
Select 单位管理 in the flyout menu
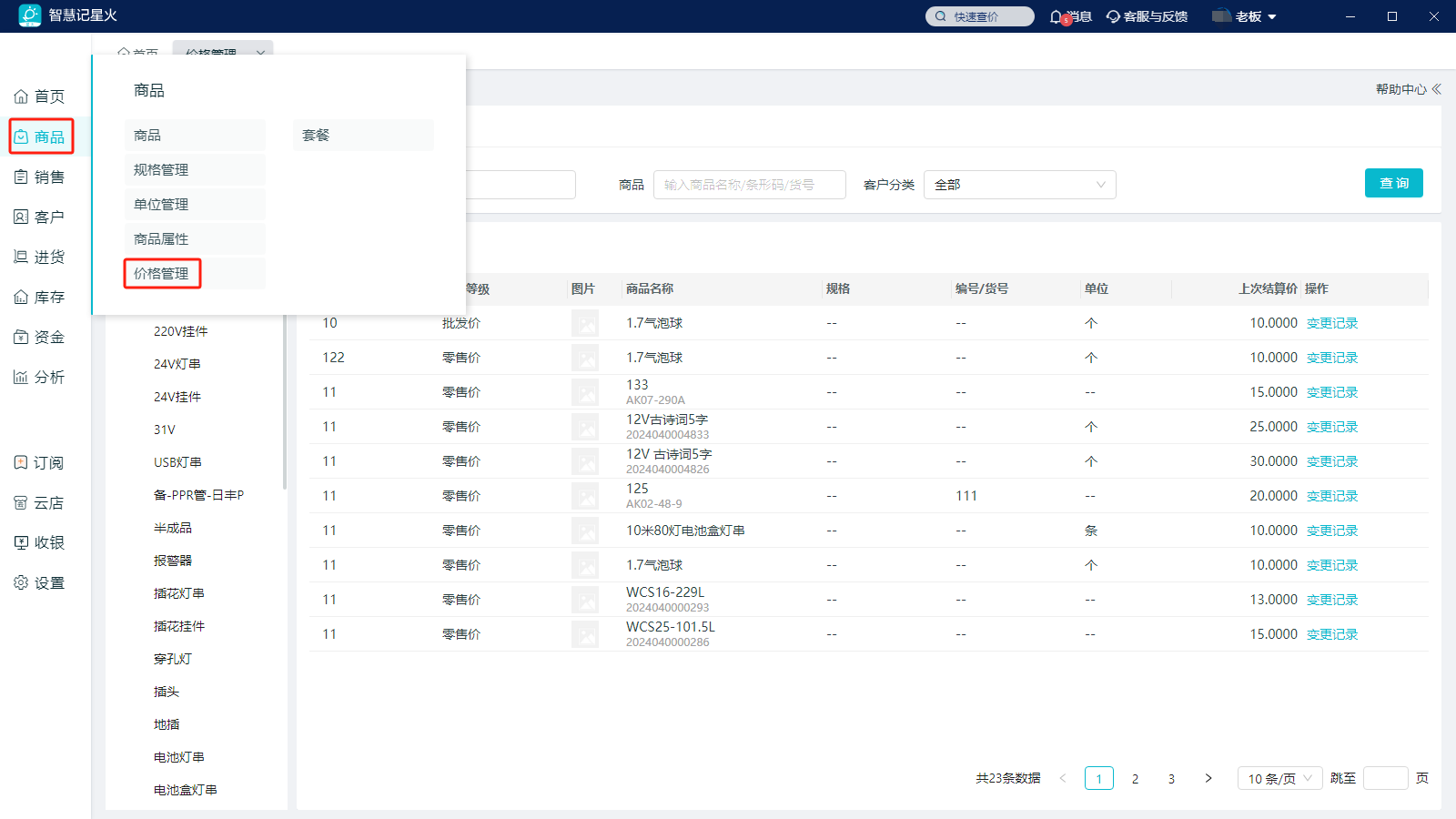195,205
